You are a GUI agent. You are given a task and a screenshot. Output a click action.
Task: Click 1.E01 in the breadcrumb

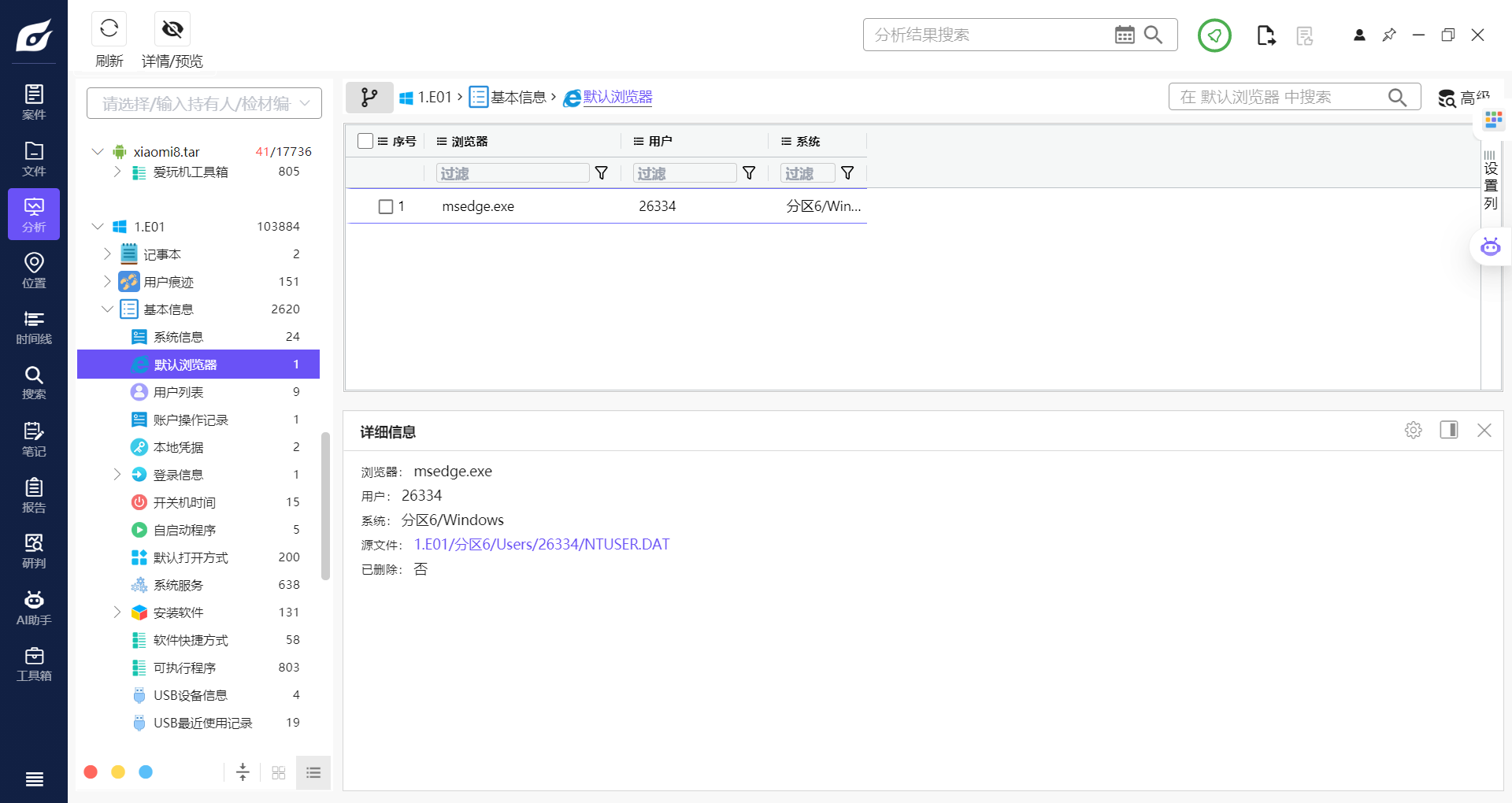tap(435, 97)
